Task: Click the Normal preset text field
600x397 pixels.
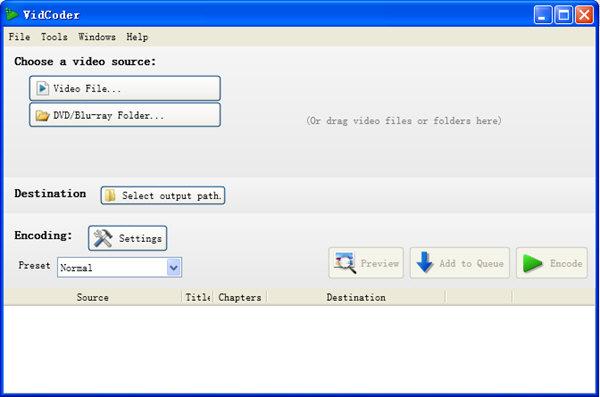Action: (x=112, y=267)
